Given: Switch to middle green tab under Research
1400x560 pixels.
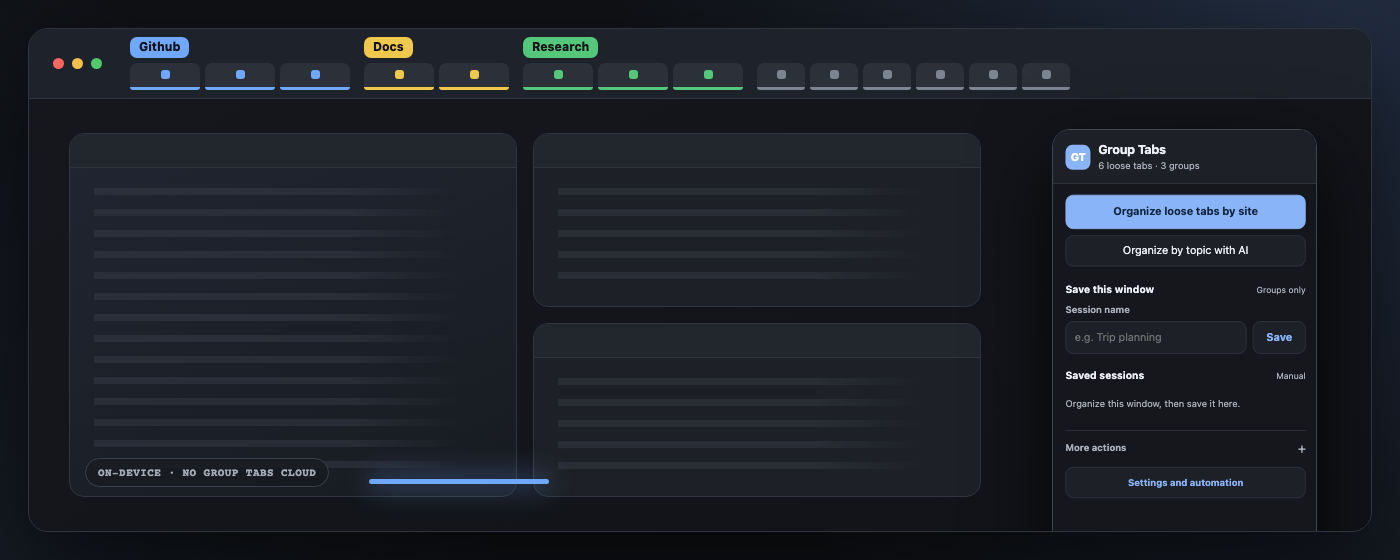Looking at the screenshot, I should (633, 76).
